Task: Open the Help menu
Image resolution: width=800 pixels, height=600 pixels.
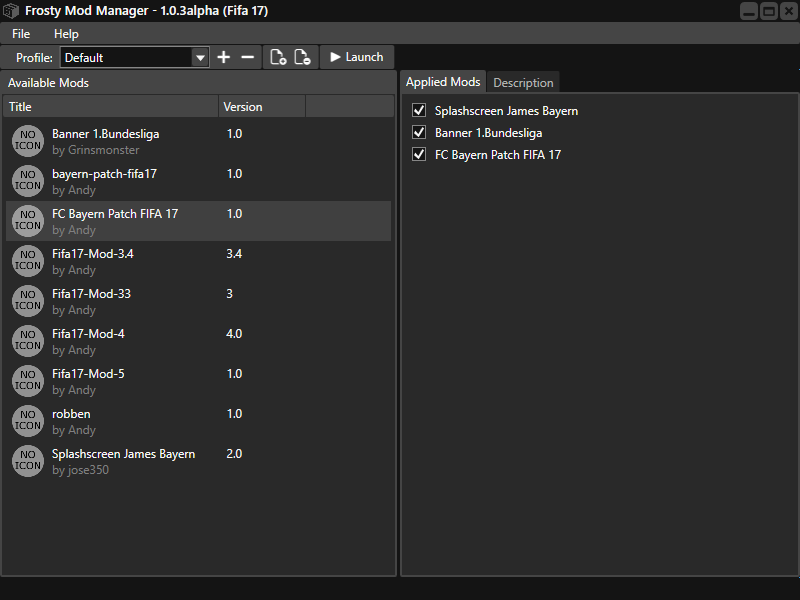Action: (x=66, y=34)
